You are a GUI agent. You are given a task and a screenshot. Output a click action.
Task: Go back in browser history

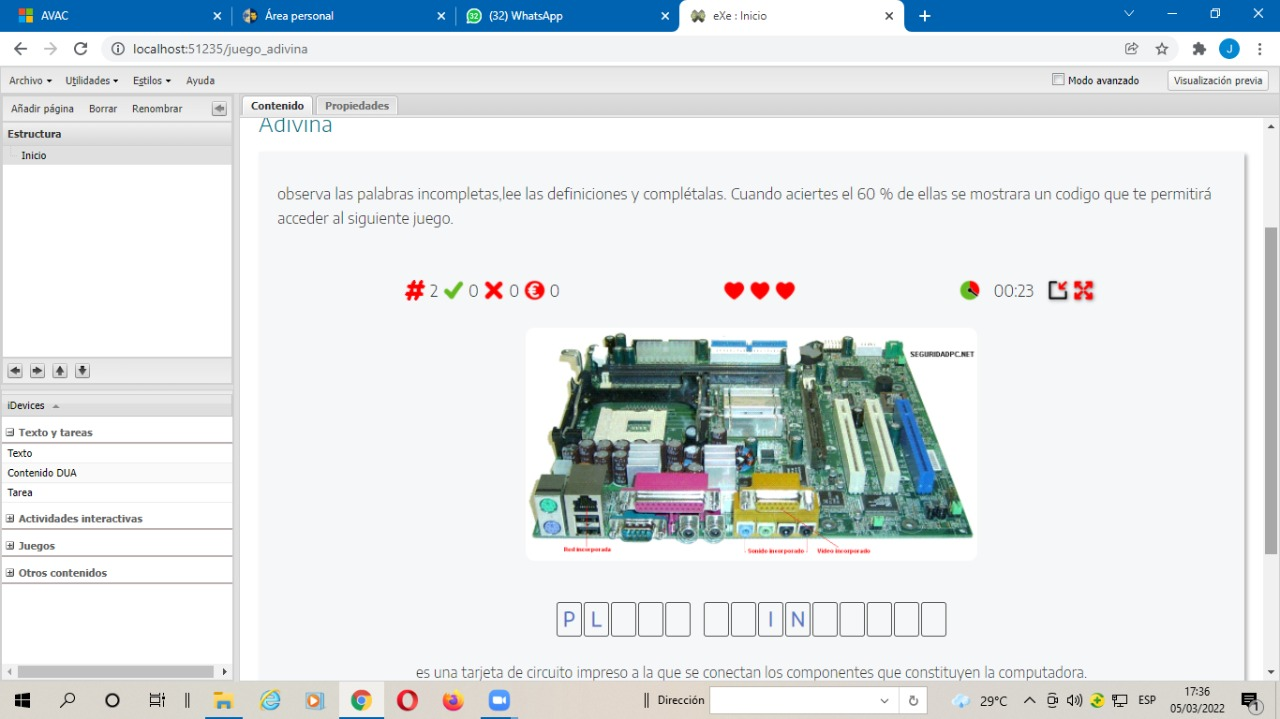[20, 49]
